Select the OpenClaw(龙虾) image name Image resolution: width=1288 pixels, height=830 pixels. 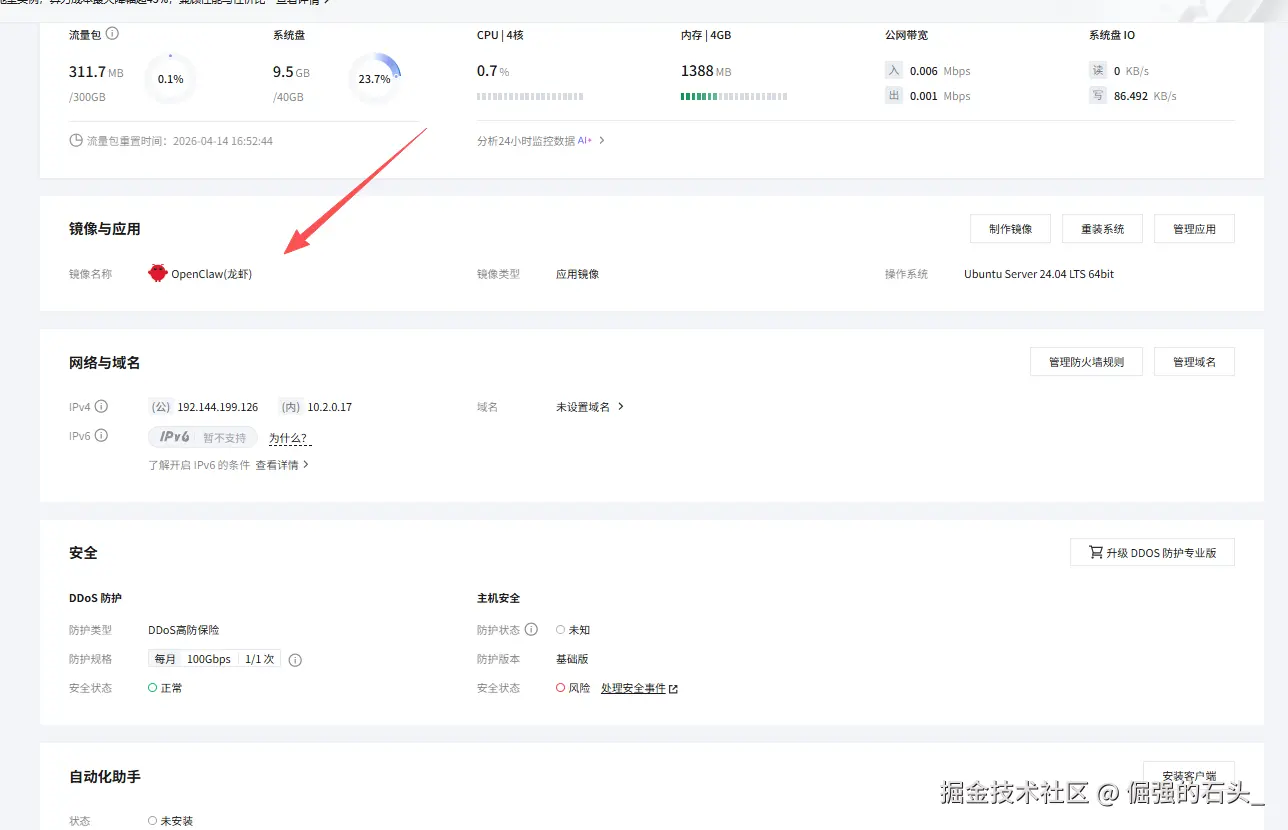coord(212,274)
